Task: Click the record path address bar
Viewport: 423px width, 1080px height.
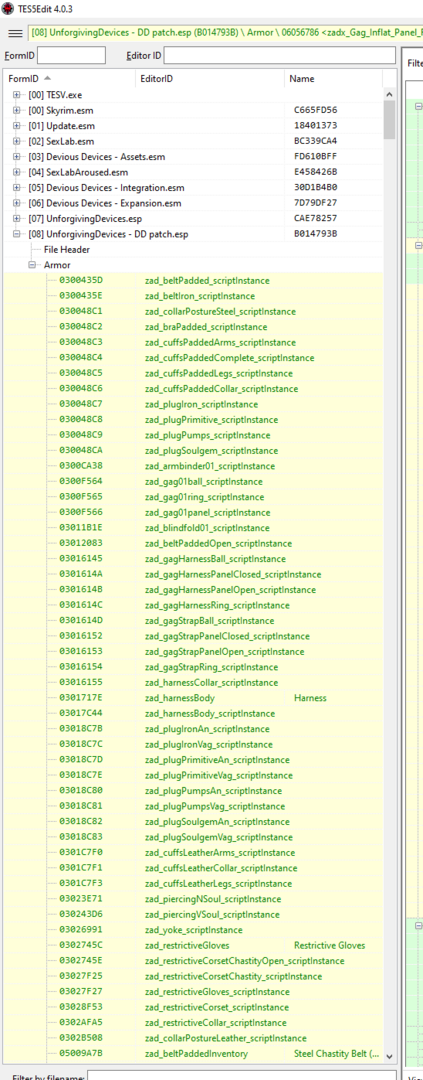Action: pos(225,33)
